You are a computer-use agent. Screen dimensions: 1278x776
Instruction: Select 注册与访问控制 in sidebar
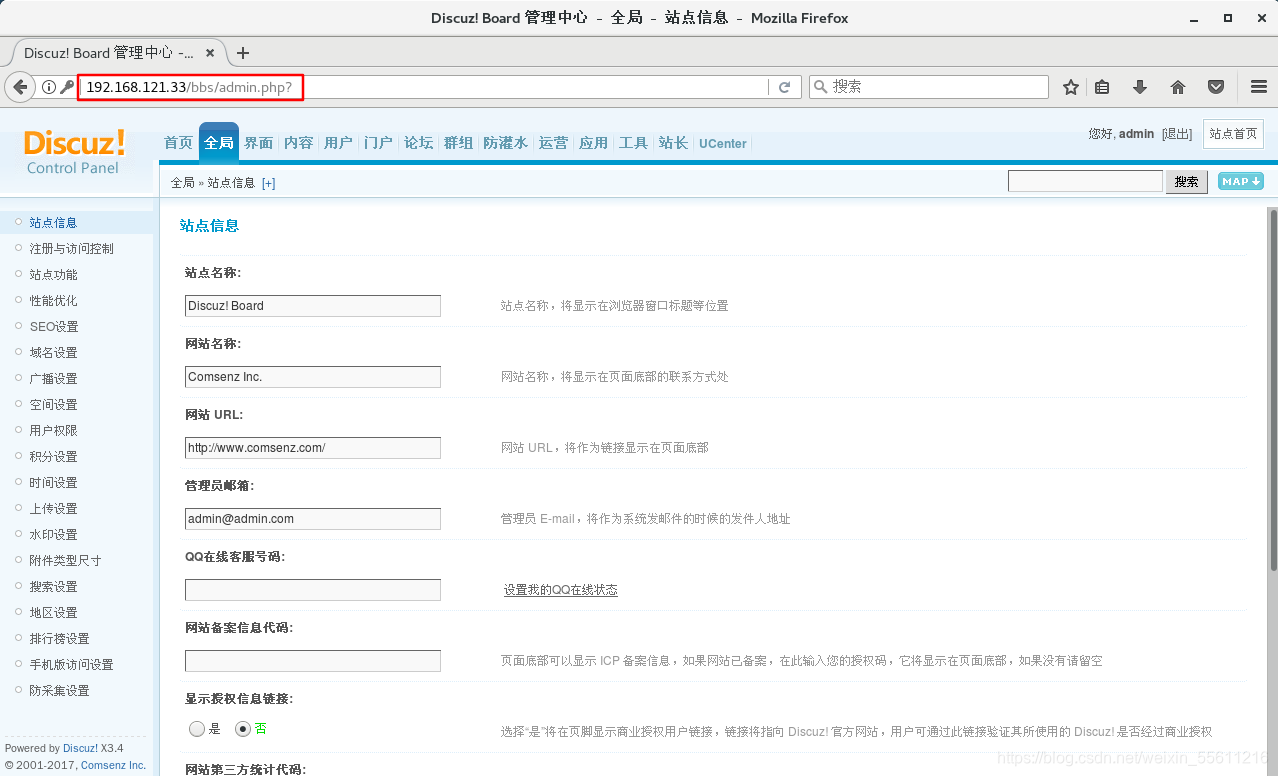click(x=72, y=249)
